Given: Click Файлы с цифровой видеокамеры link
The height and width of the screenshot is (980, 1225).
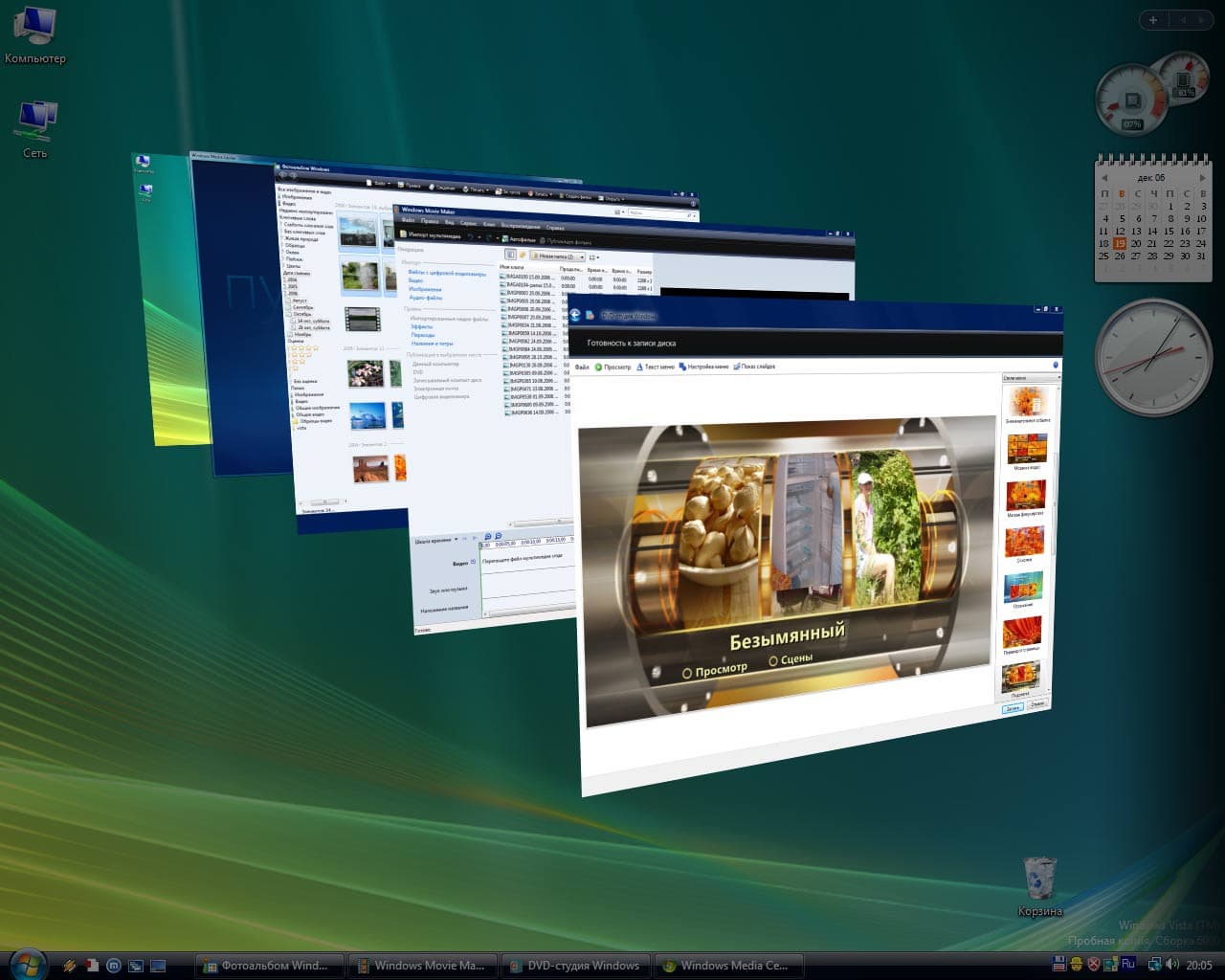Looking at the screenshot, I should 447,273.
